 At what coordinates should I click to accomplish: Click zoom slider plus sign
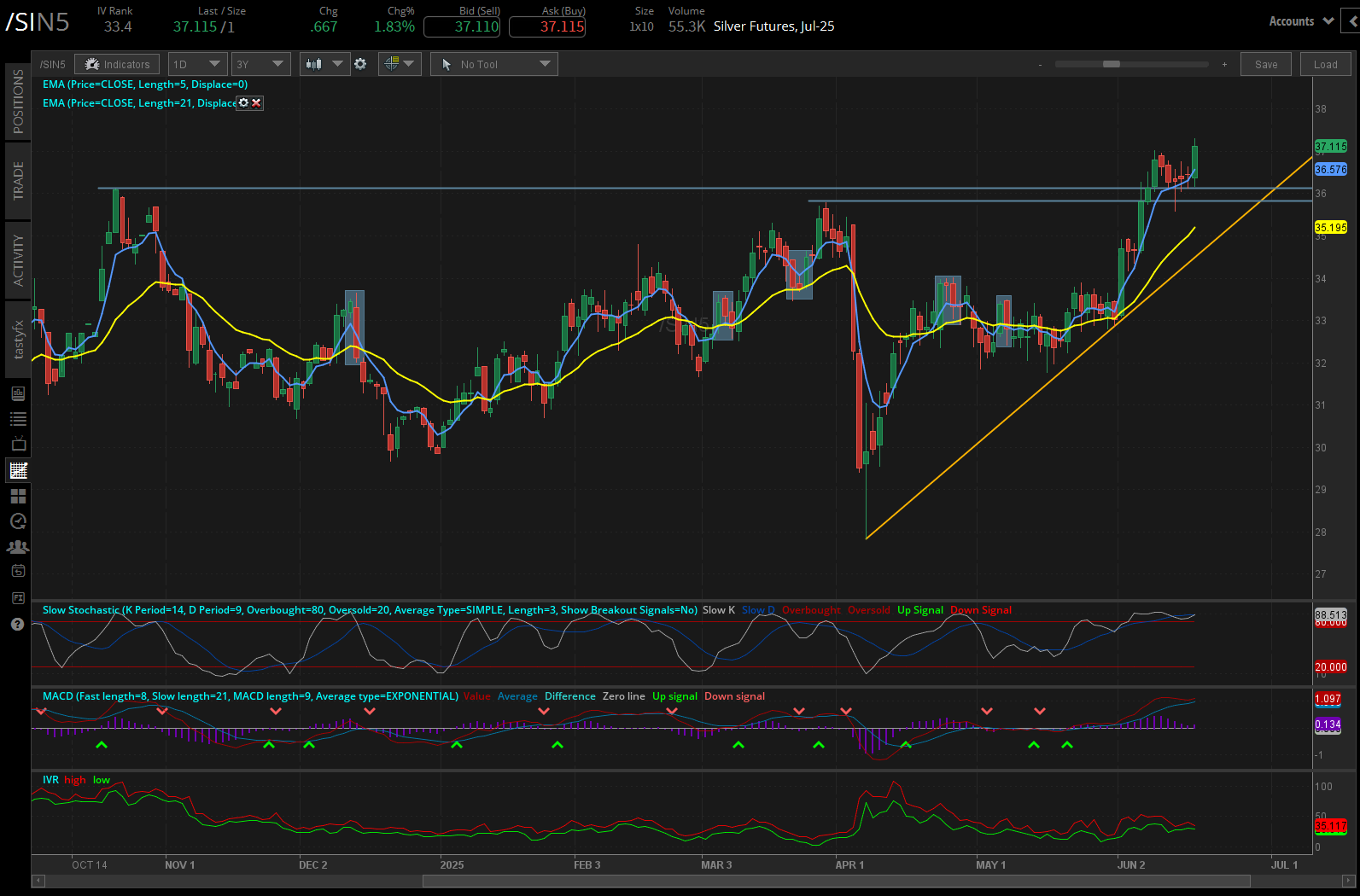pyautogui.click(x=1224, y=65)
